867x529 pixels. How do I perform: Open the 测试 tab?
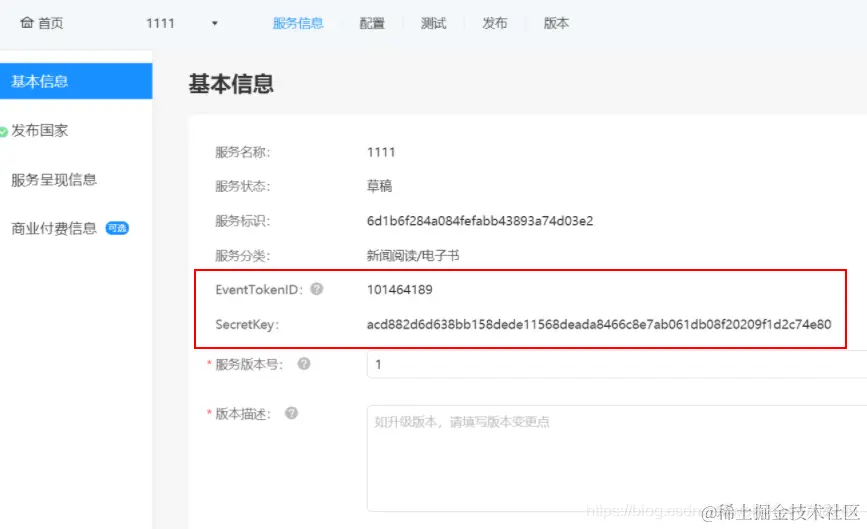tap(434, 23)
